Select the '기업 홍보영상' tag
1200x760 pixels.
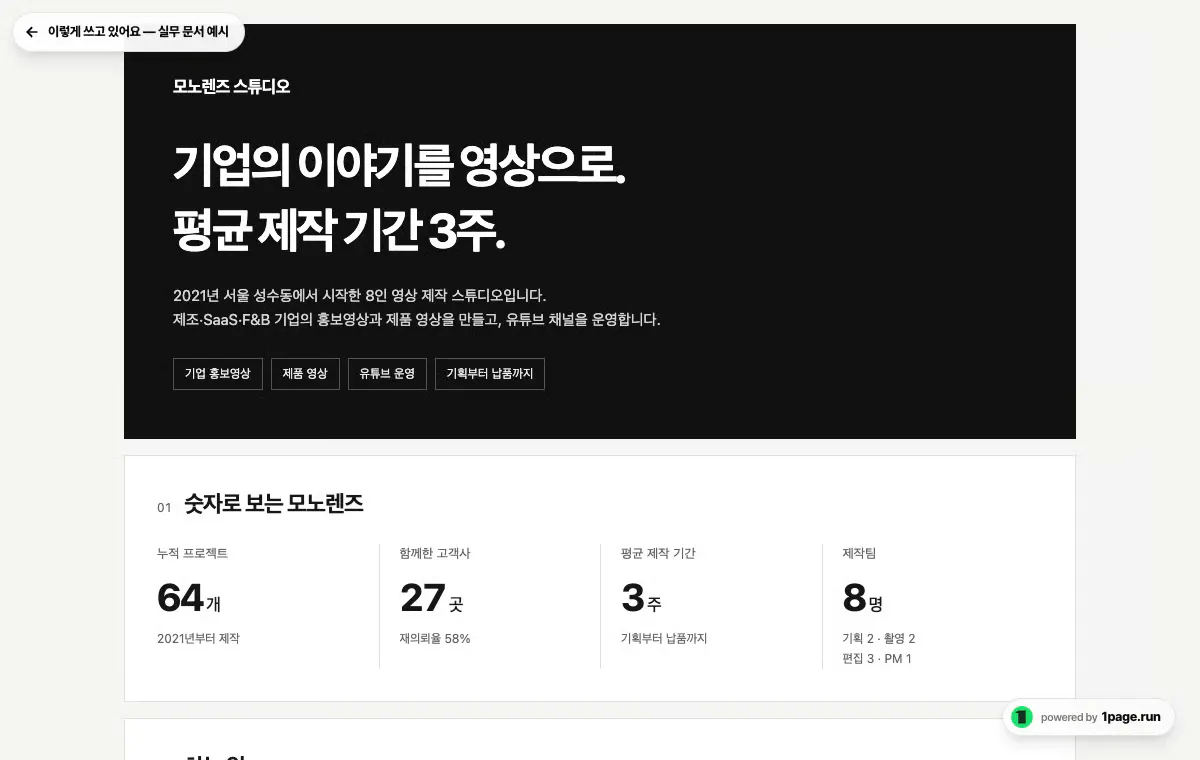[218, 374]
